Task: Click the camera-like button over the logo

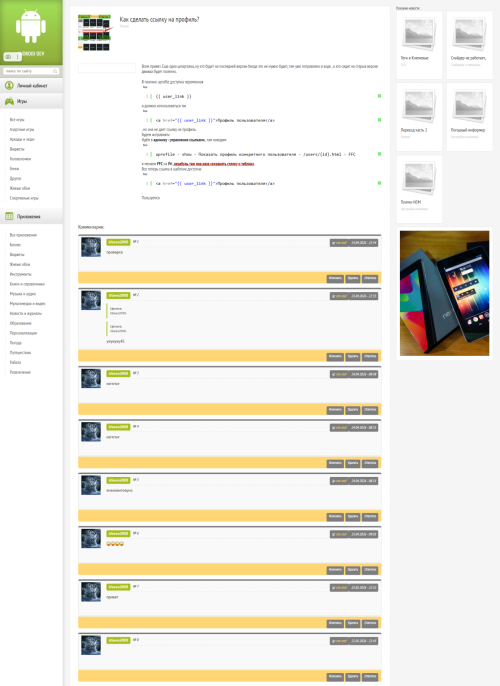Action: pos(8,57)
